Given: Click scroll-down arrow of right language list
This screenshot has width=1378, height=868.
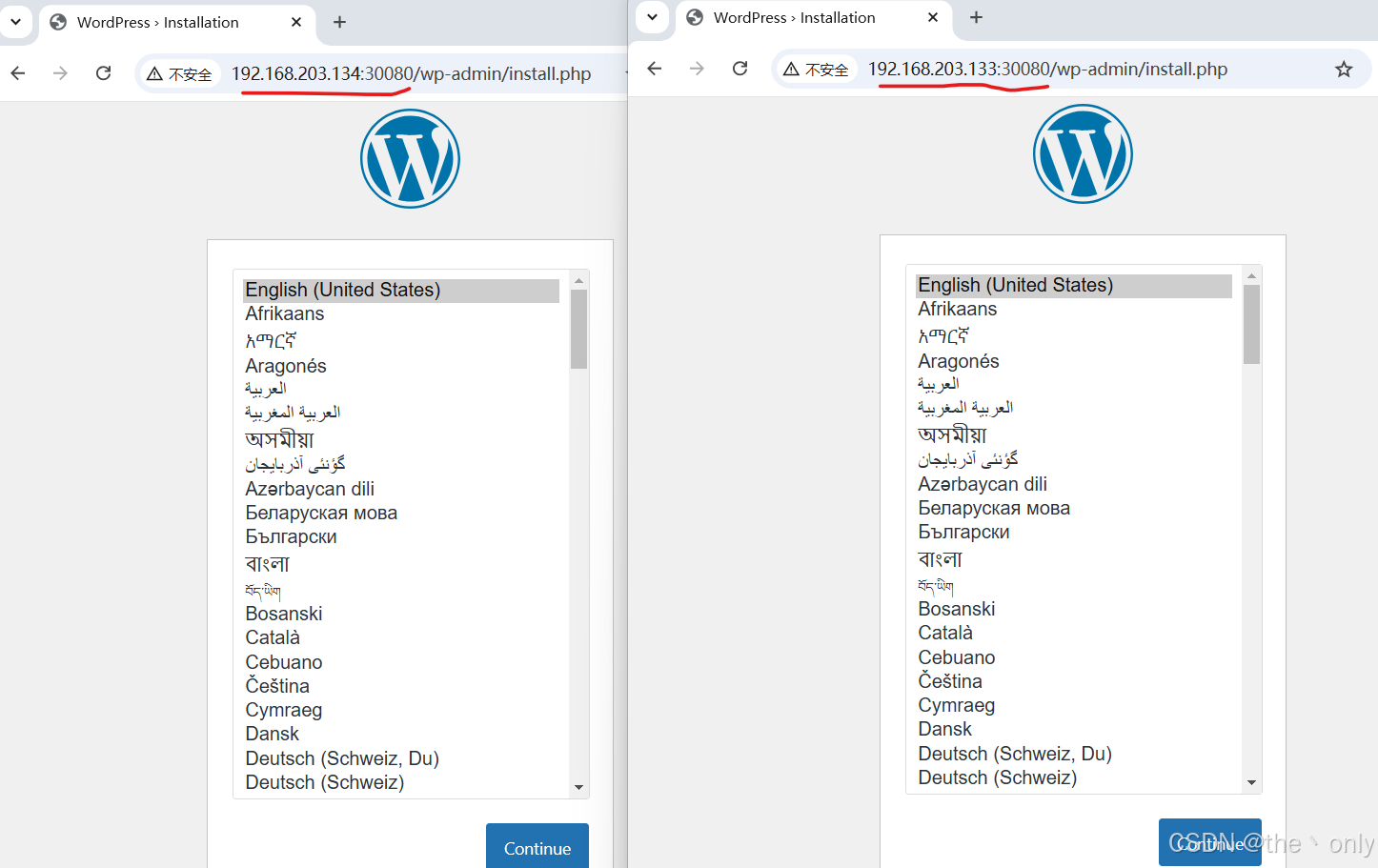Looking at the screenshot, I should click(x=1251, y=783).
